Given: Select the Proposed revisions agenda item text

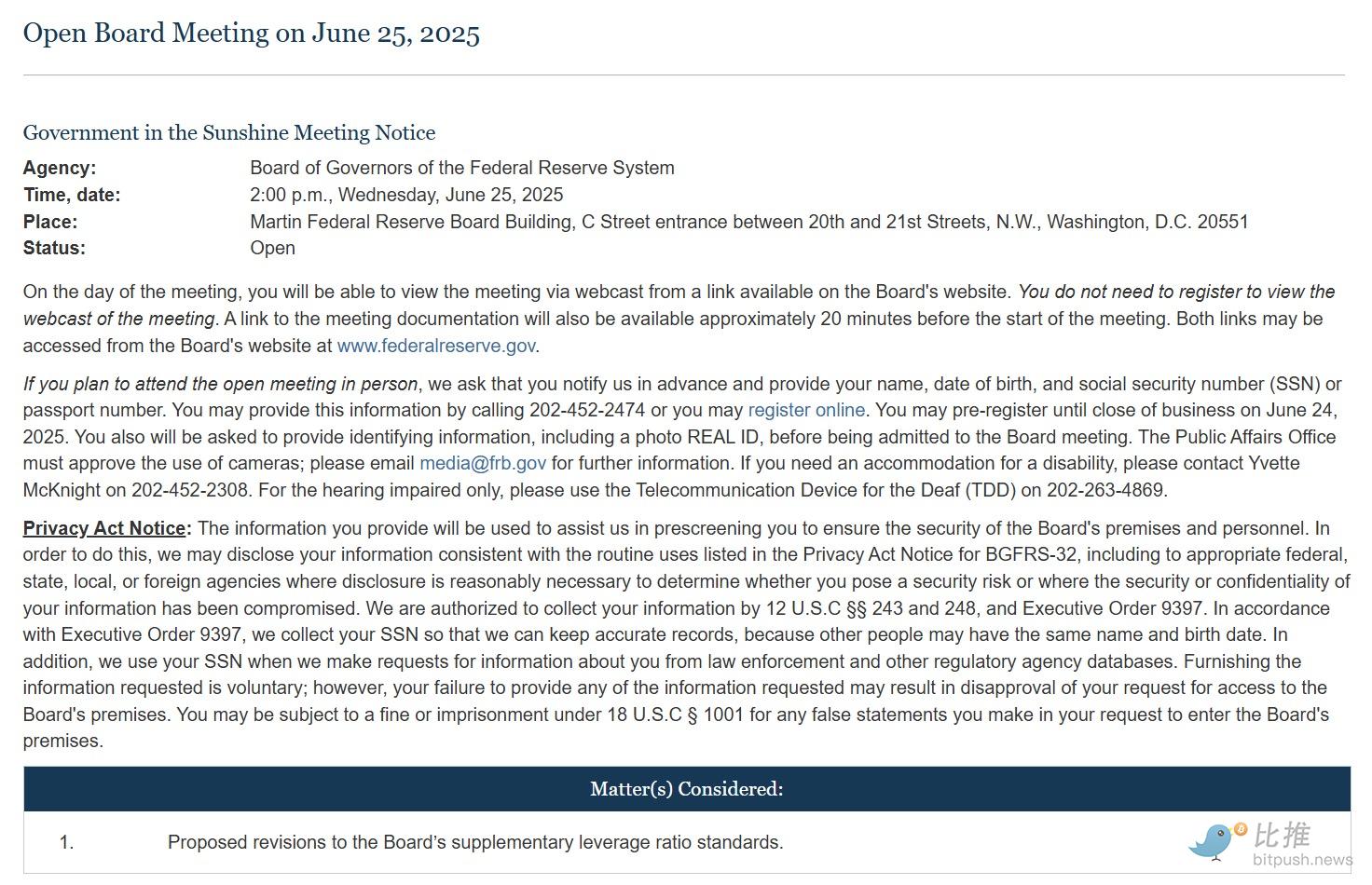Looking at the screenshot, I should [475, 842].
